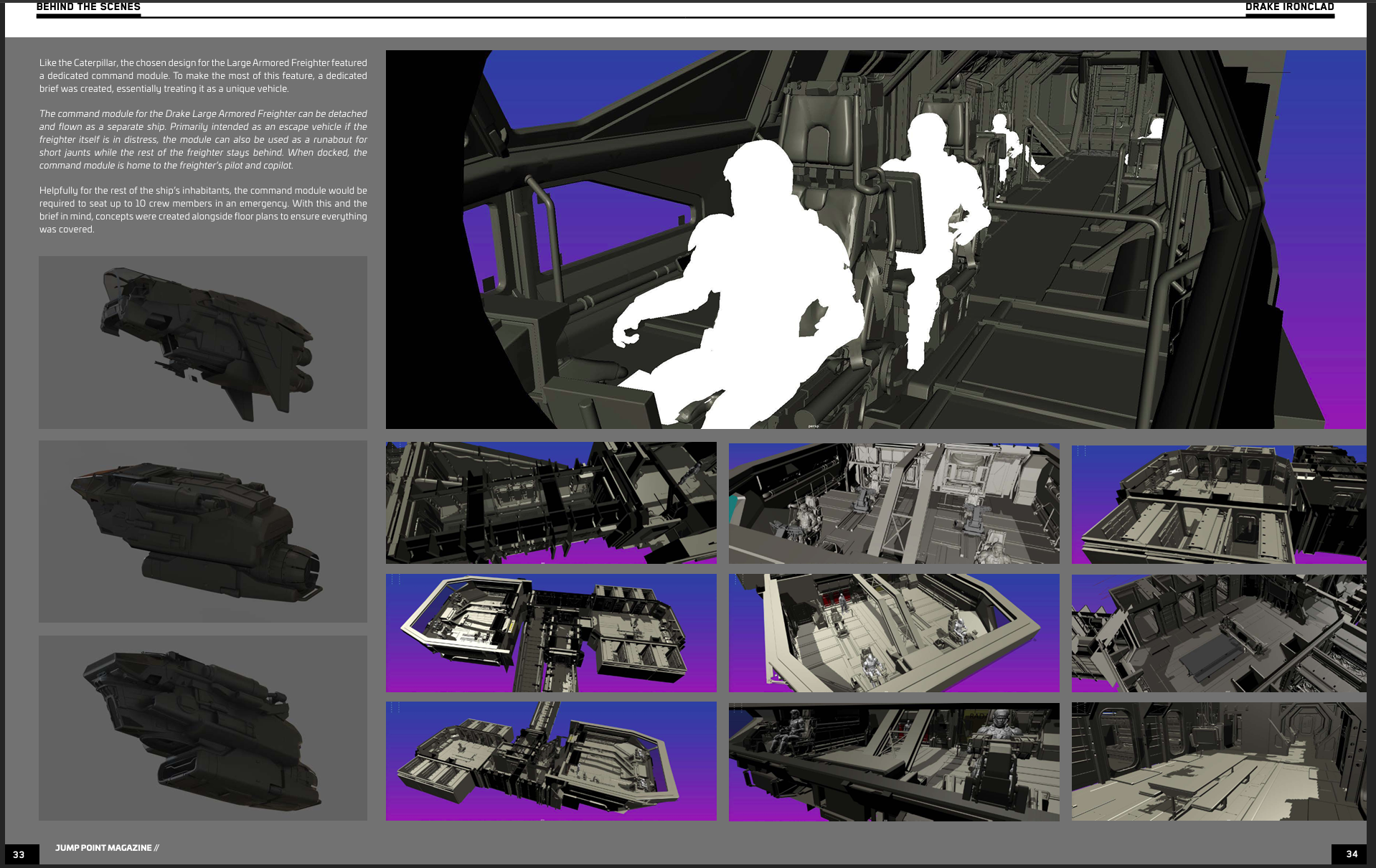1376x868 pixels.
Task: Select the bottom row crew member seat render
Action: [894, 760]
